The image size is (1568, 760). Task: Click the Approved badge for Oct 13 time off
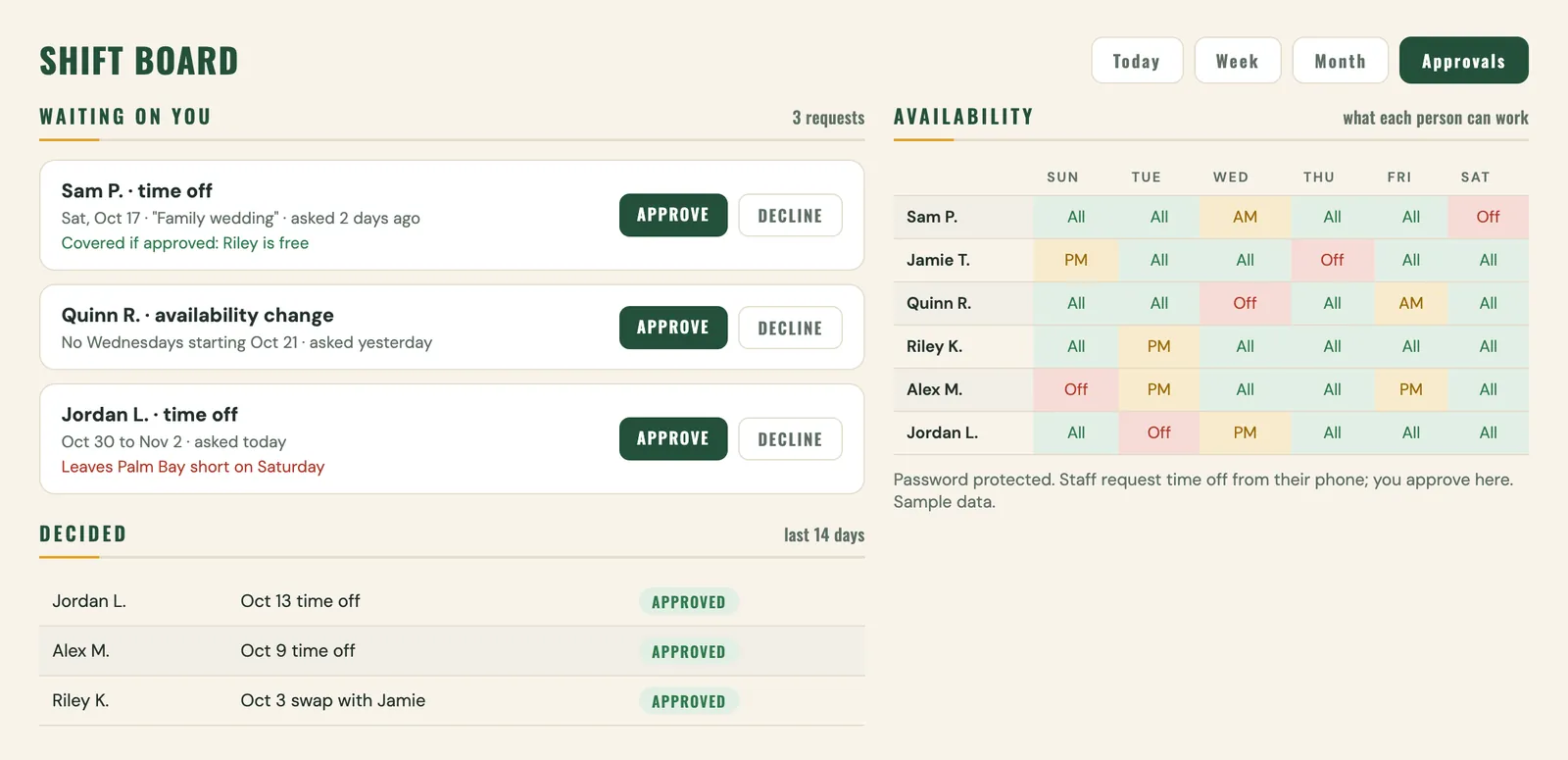coord(689,602)
